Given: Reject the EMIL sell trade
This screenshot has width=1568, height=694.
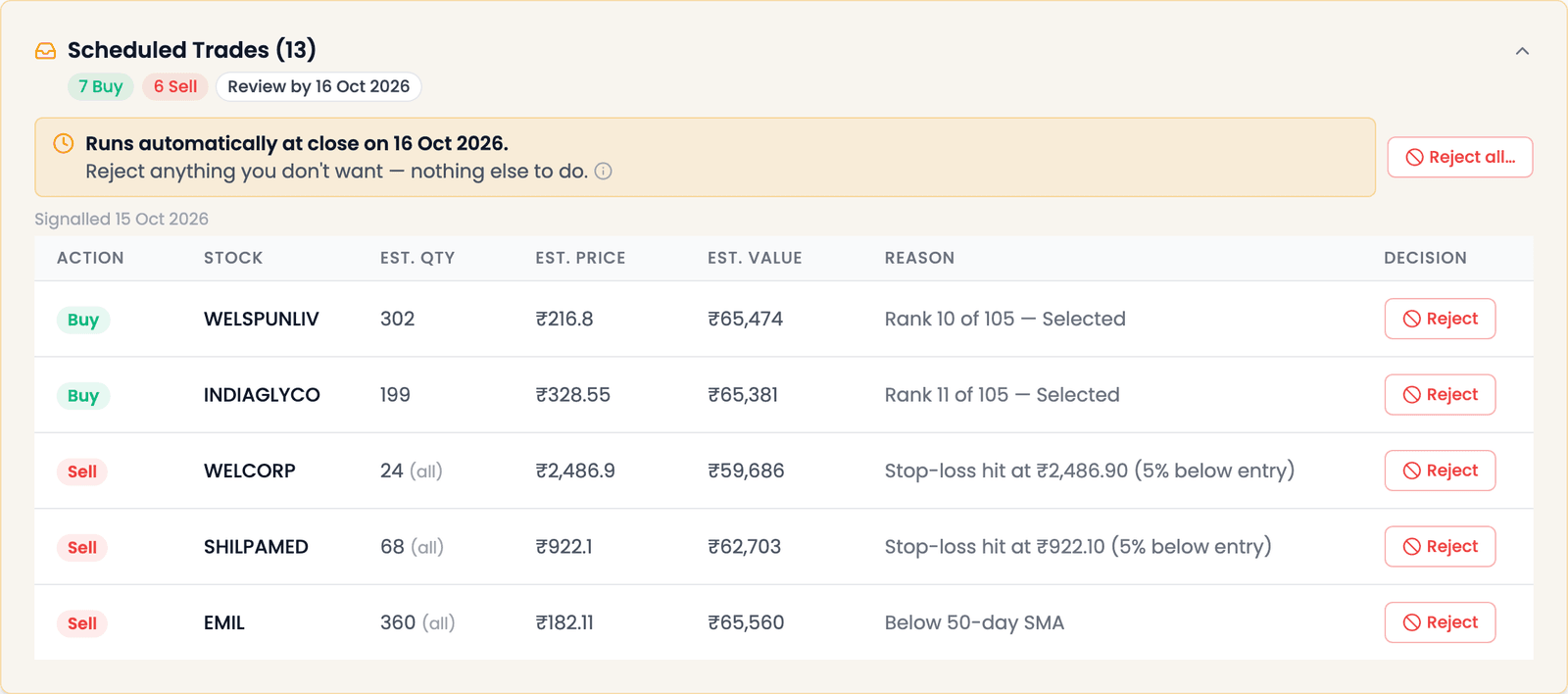Looking at the screenshot, I should (1440, 622).
